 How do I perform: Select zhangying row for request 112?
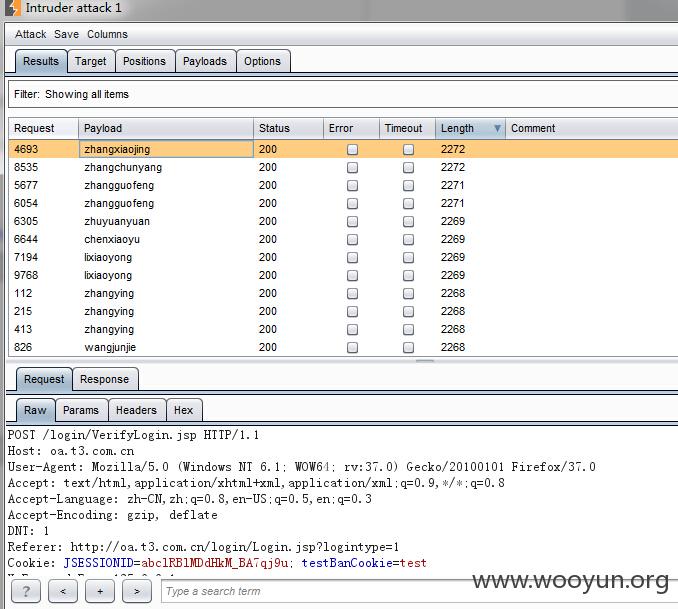pyautogui.click(x=343, y=293)
